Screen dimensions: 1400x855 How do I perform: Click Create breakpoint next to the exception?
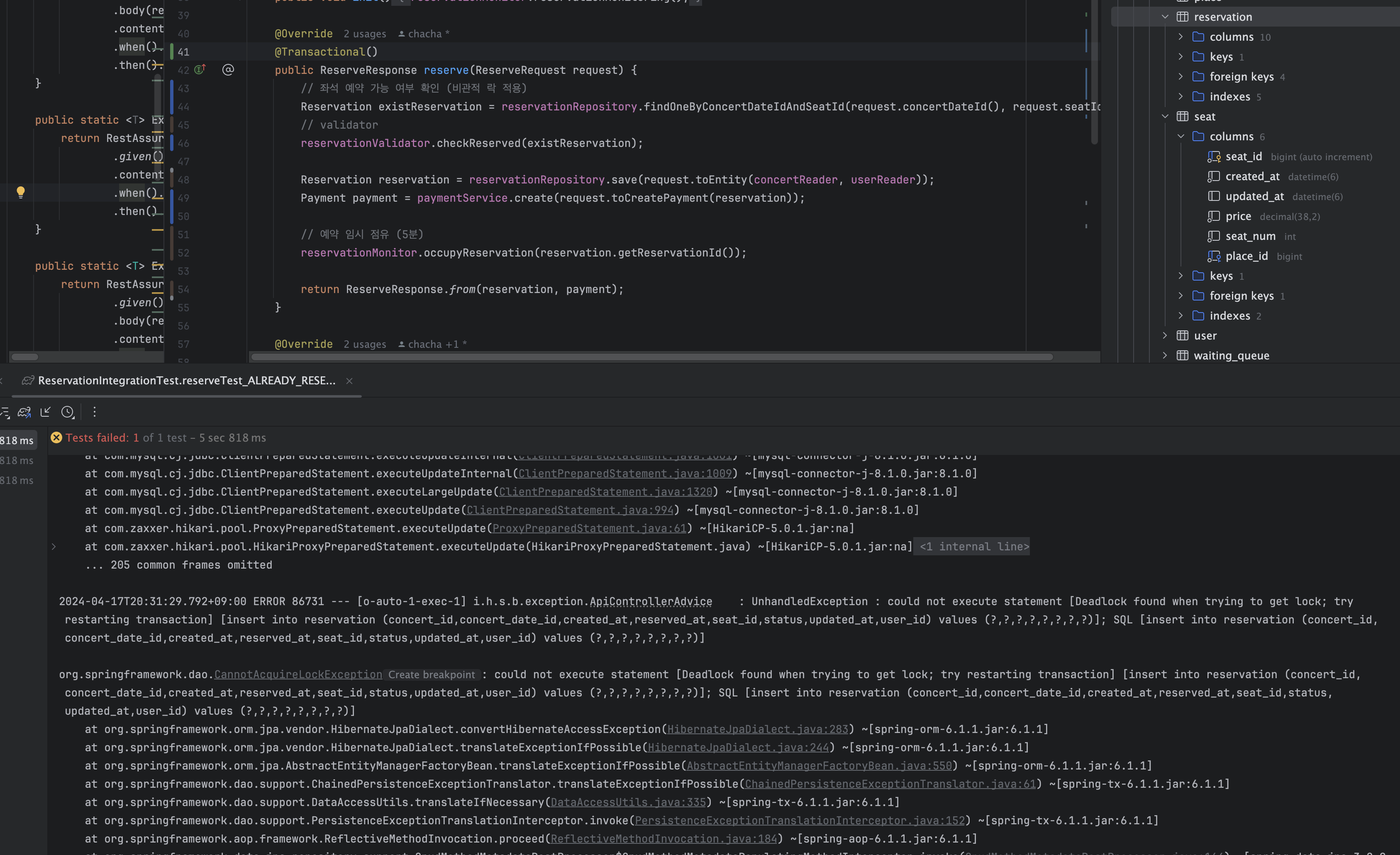(431, 675)
